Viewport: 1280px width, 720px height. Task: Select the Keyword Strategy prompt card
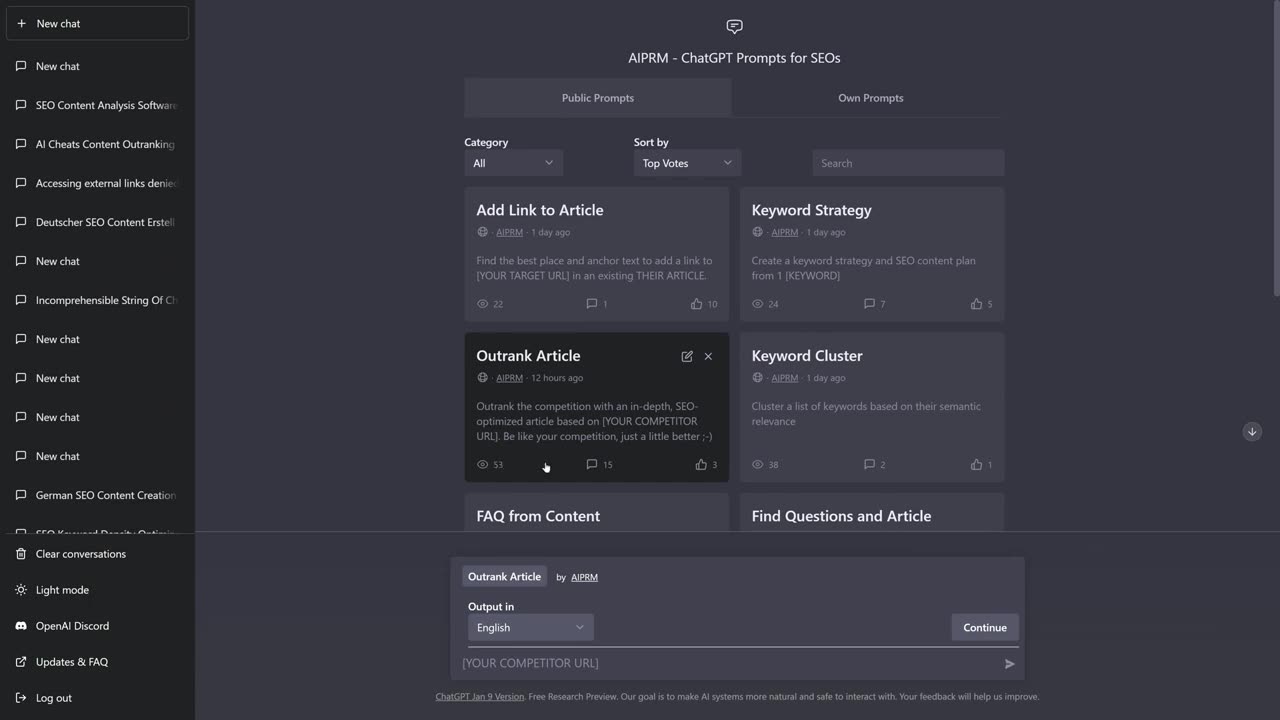[x=872, y=254]
